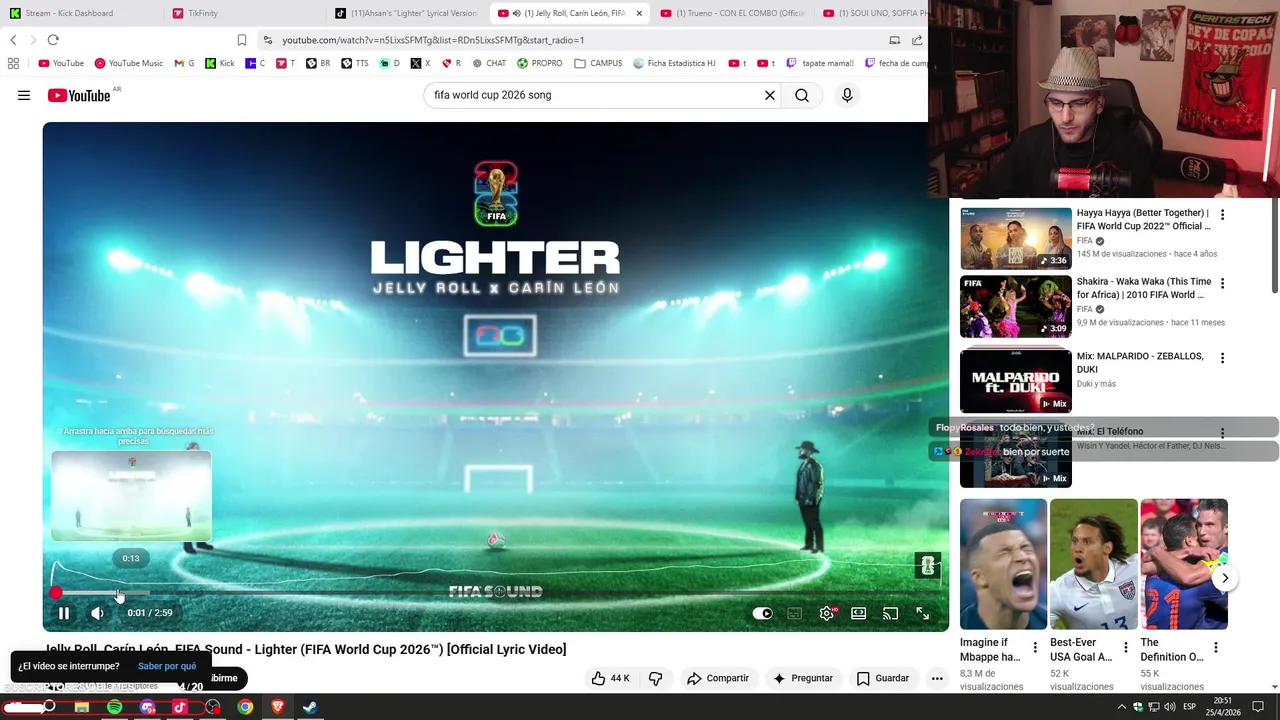Viewport: 1280px width, 720px height.
Task: Show next shorts with right chevron arrow
Action: (1225, 578)
